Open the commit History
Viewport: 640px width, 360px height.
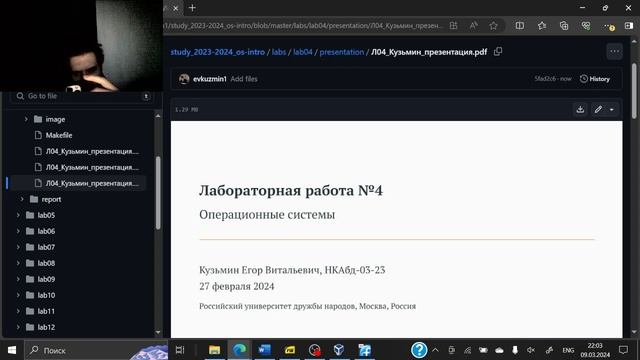point(595,79)
